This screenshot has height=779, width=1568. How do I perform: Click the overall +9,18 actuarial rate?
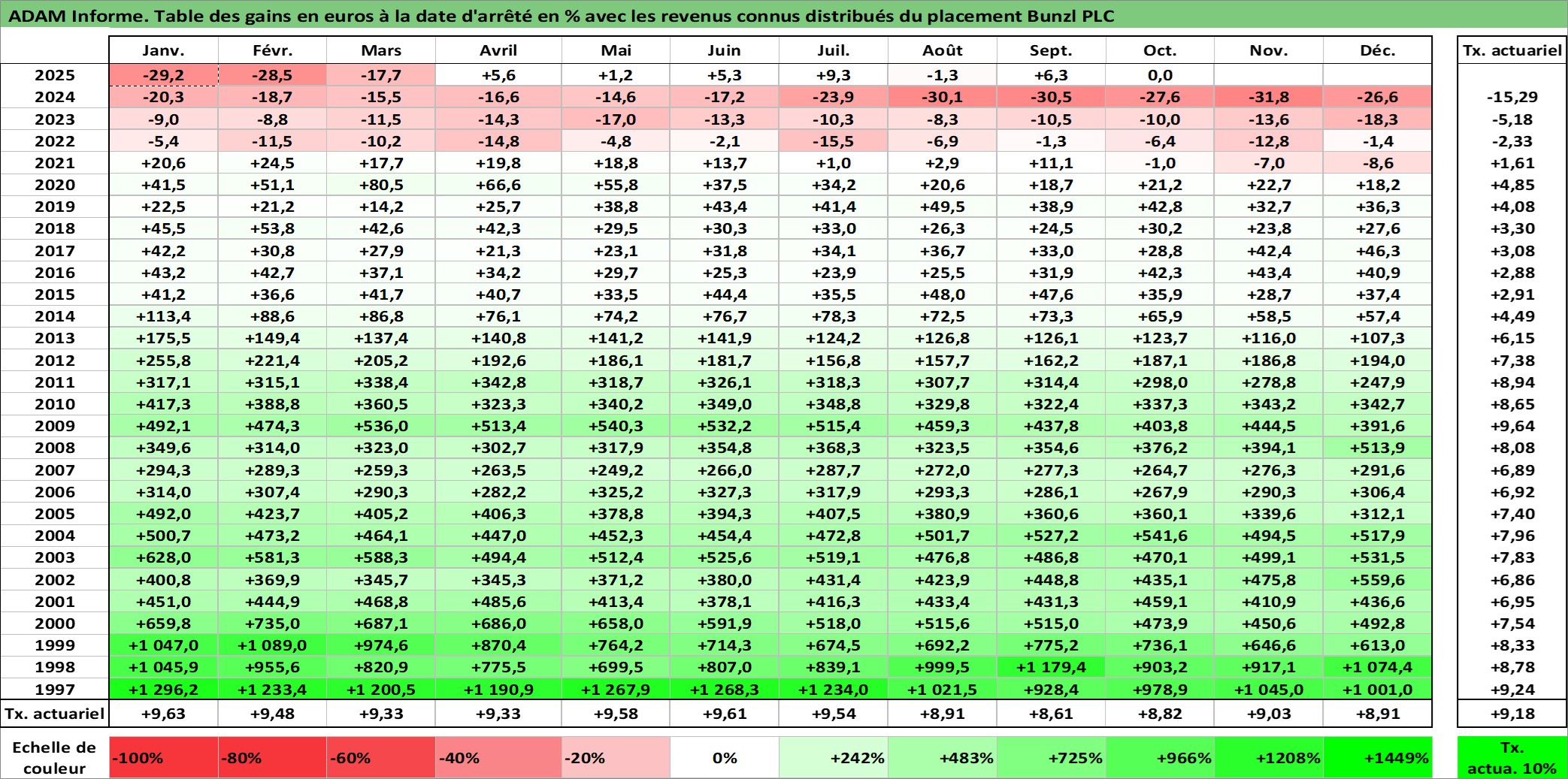[x=1512, y=714]
